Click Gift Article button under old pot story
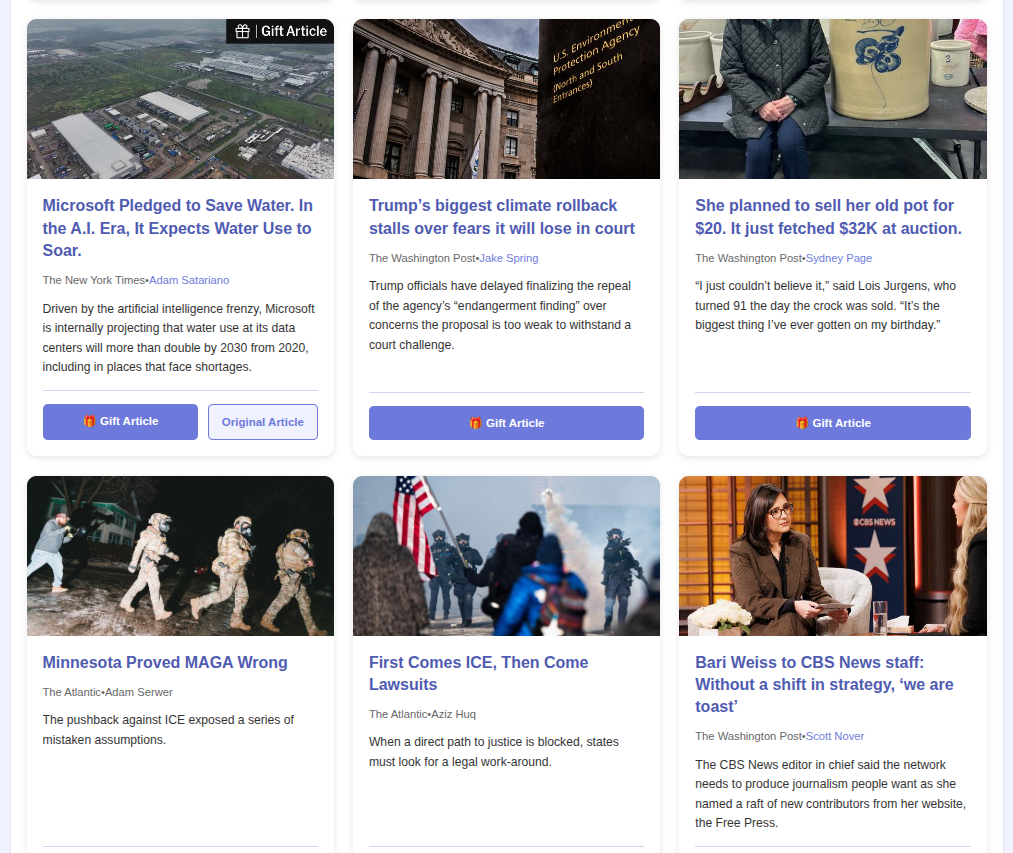Image resolution: width=1013 pixels, height=853 pixels. coord(833,423)
